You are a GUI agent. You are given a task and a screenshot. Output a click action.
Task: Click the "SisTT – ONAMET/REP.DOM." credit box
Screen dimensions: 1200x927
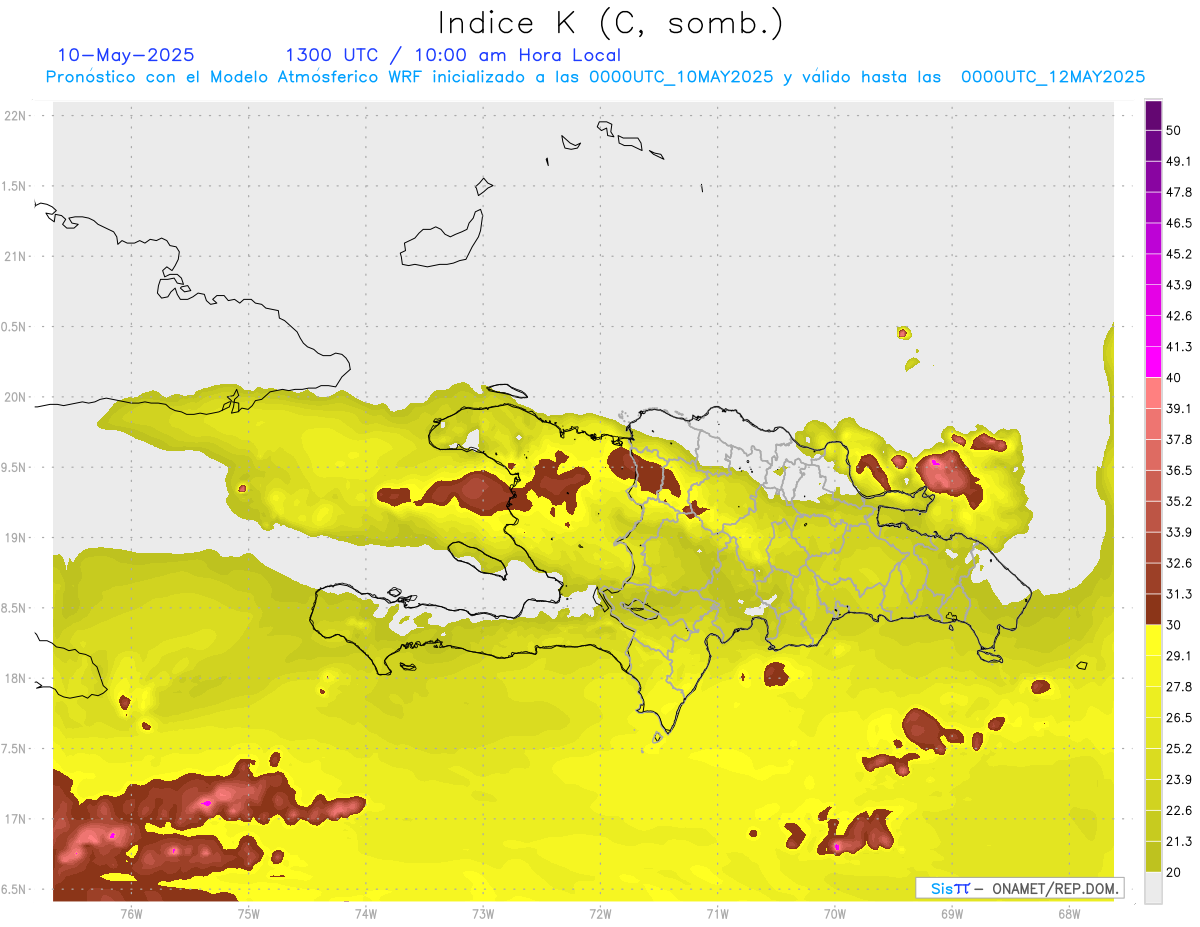point(1019,888)
